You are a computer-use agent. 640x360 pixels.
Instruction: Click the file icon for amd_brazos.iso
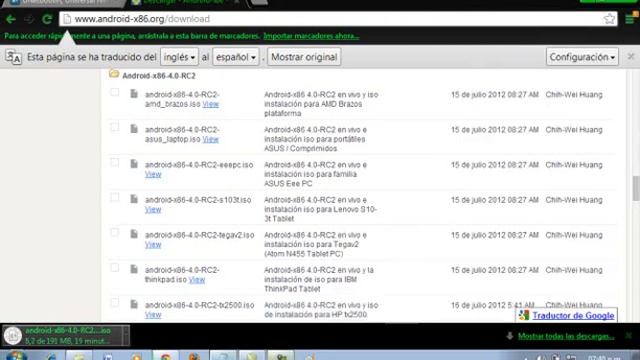tap(134, 94)
